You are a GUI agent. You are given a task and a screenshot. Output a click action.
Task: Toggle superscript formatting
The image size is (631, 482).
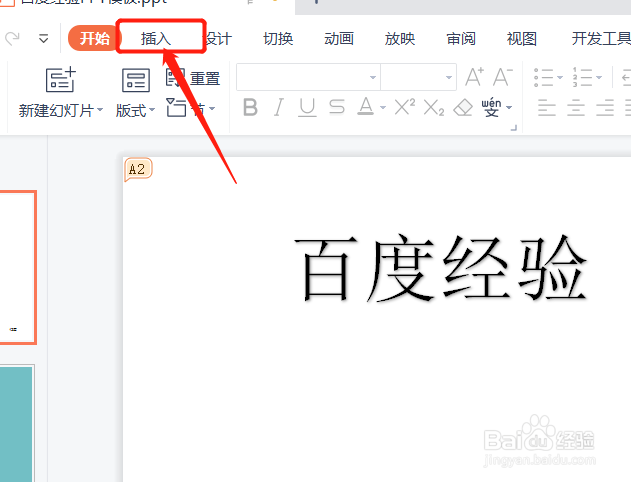click(x=404, y=107)
